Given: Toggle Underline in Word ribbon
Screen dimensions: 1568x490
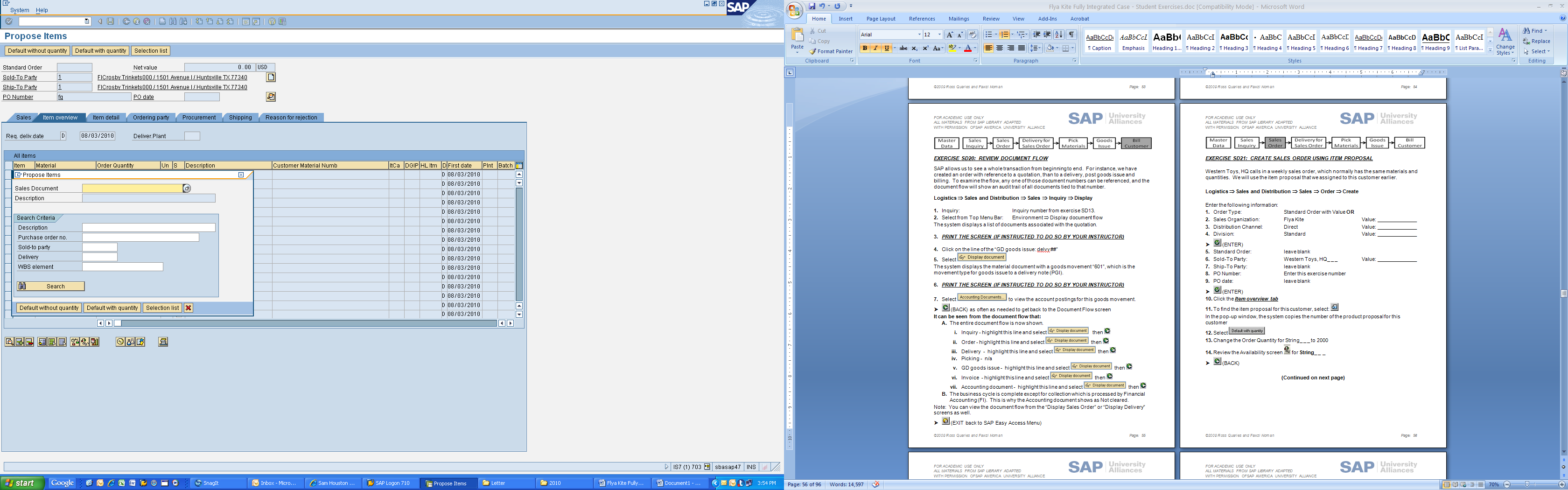Looking at the screenshot, I should click(x=887, y=48).
